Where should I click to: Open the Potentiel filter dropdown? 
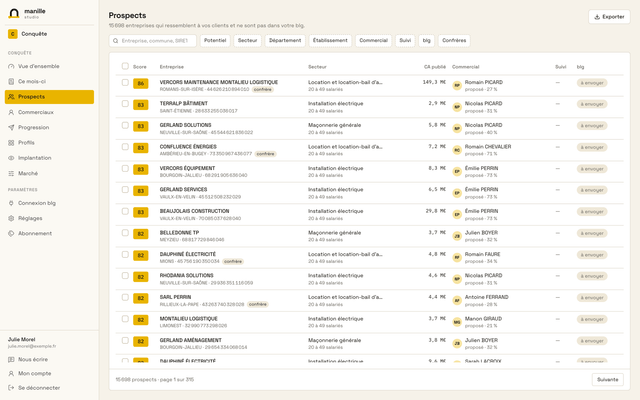click(x=215, y=40)
